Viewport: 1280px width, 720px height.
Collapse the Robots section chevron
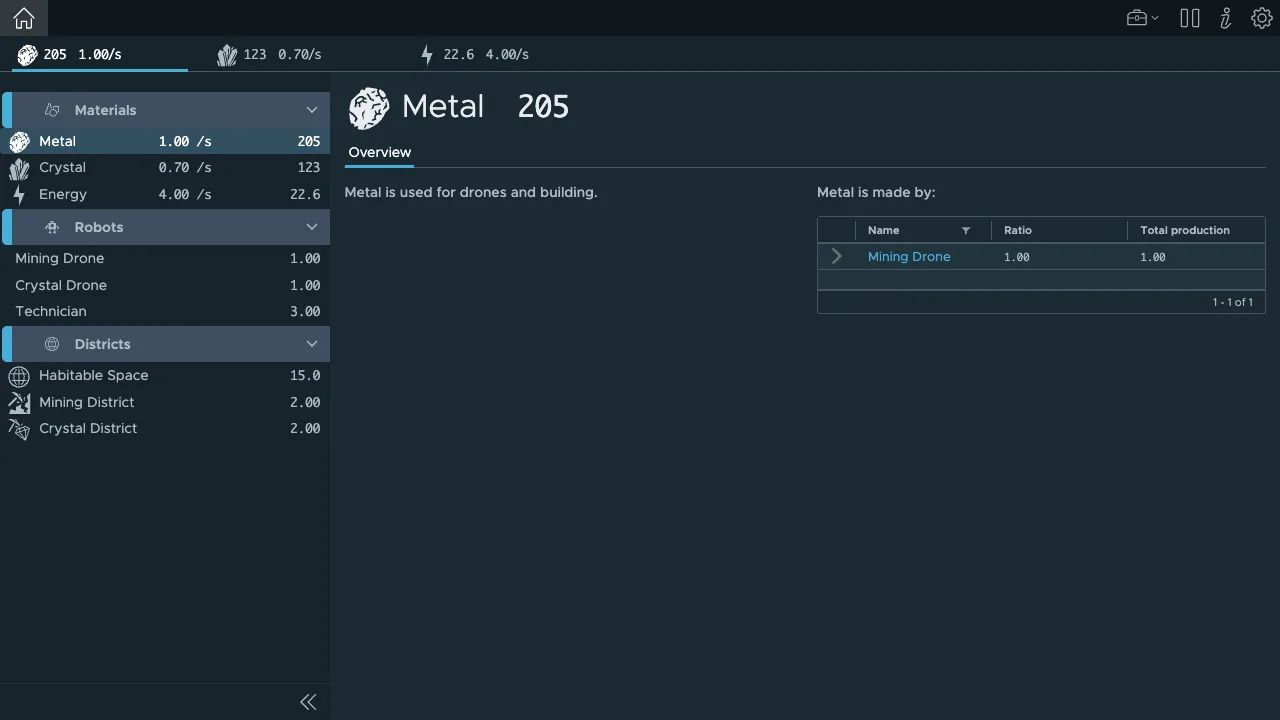(x=311, y=227)
